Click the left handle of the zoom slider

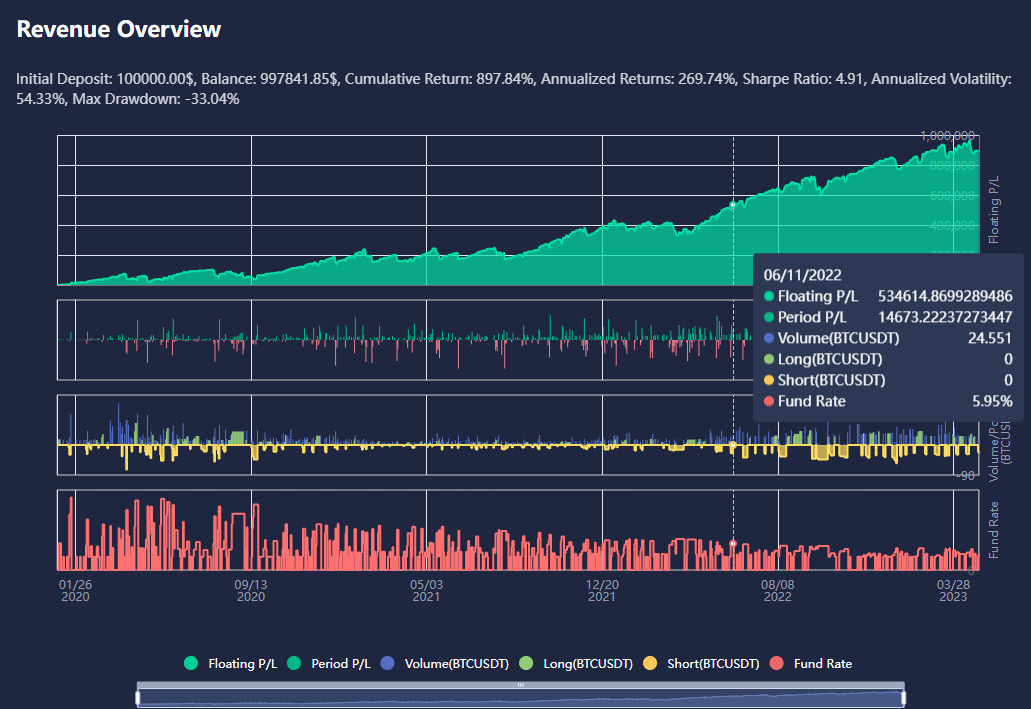click(x=137, y=697)
